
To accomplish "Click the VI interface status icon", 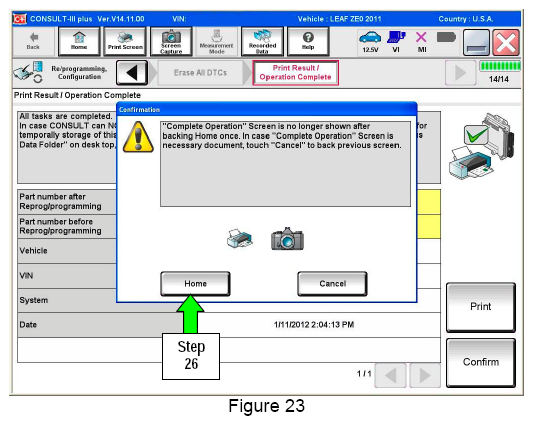I will 396,41.
